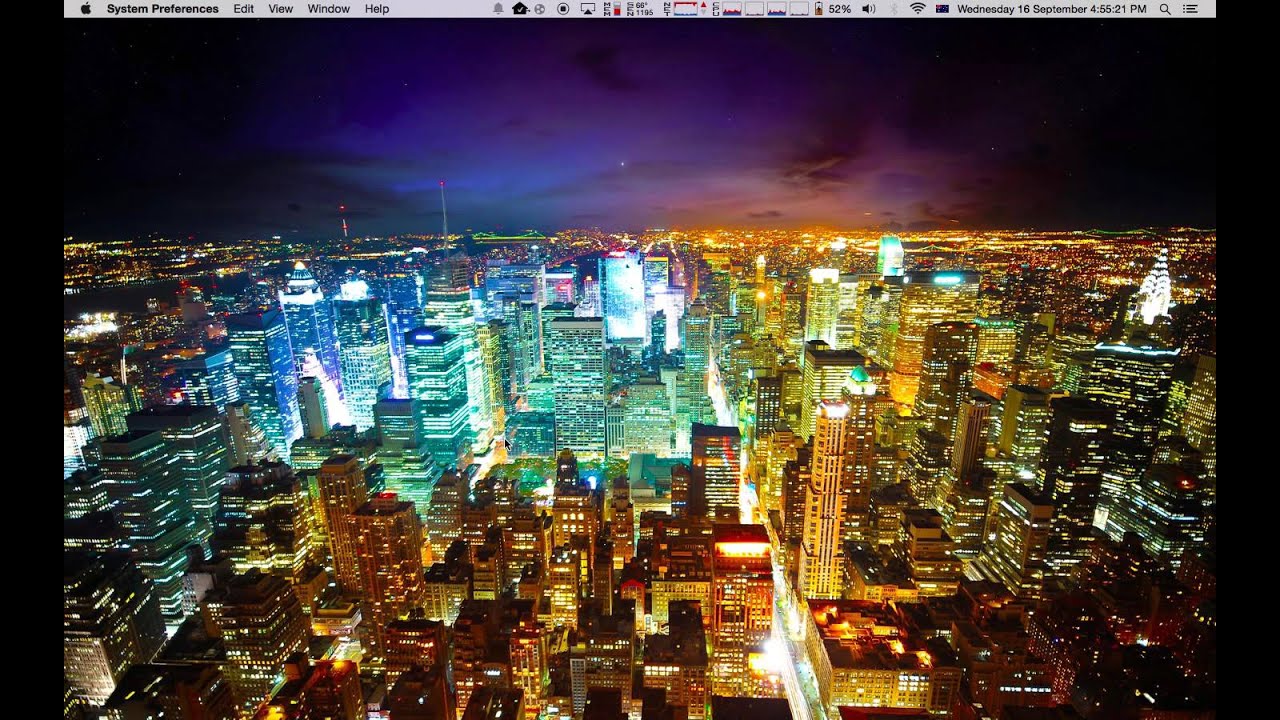The width and height of the screenshot is (1280, 720).
Task: Open the Australian flag input source menu
Action: pos(942,9)
